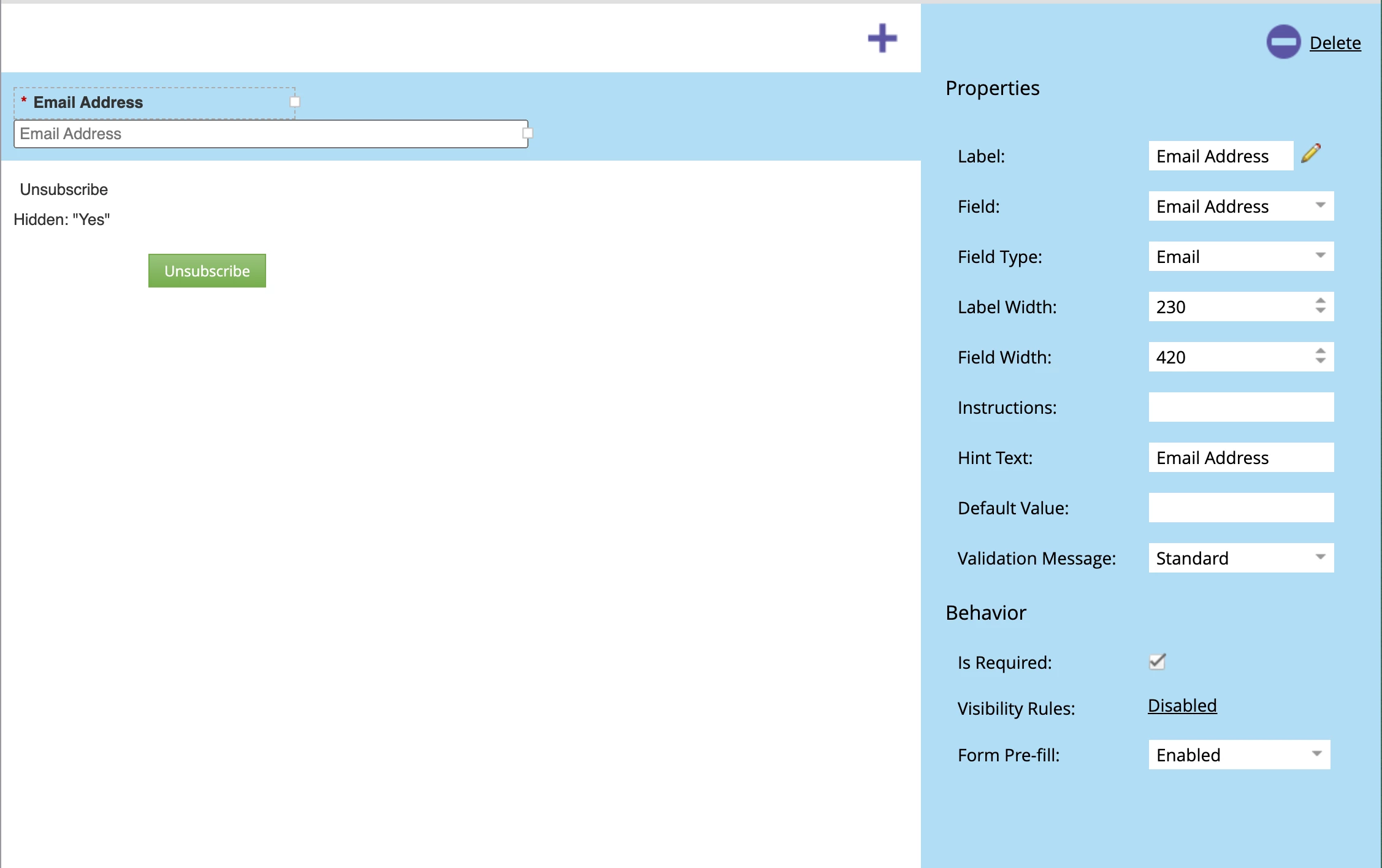Expand the Field Type dropdown
The image size is (1382, 868).
tap(1240, 256)
